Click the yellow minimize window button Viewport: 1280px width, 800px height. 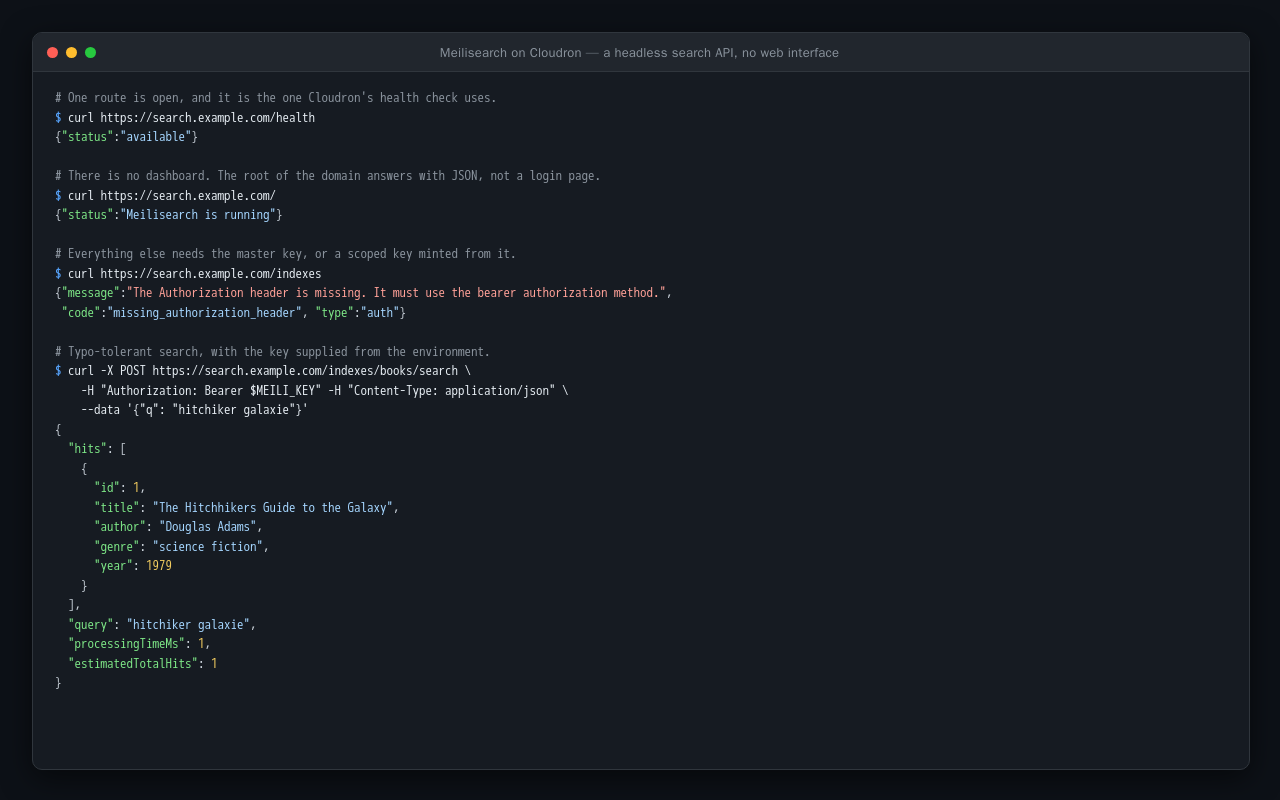point(71,52)
